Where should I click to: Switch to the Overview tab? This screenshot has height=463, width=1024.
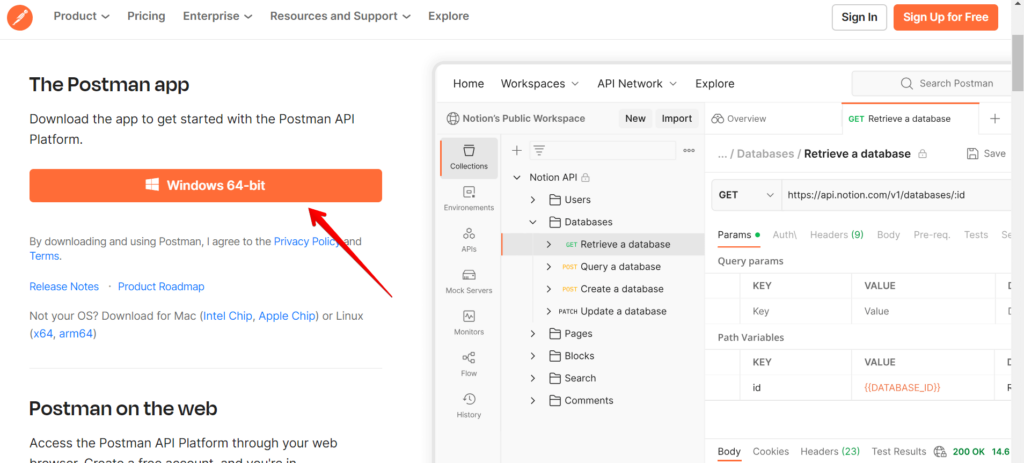click(x=739, y=119)
